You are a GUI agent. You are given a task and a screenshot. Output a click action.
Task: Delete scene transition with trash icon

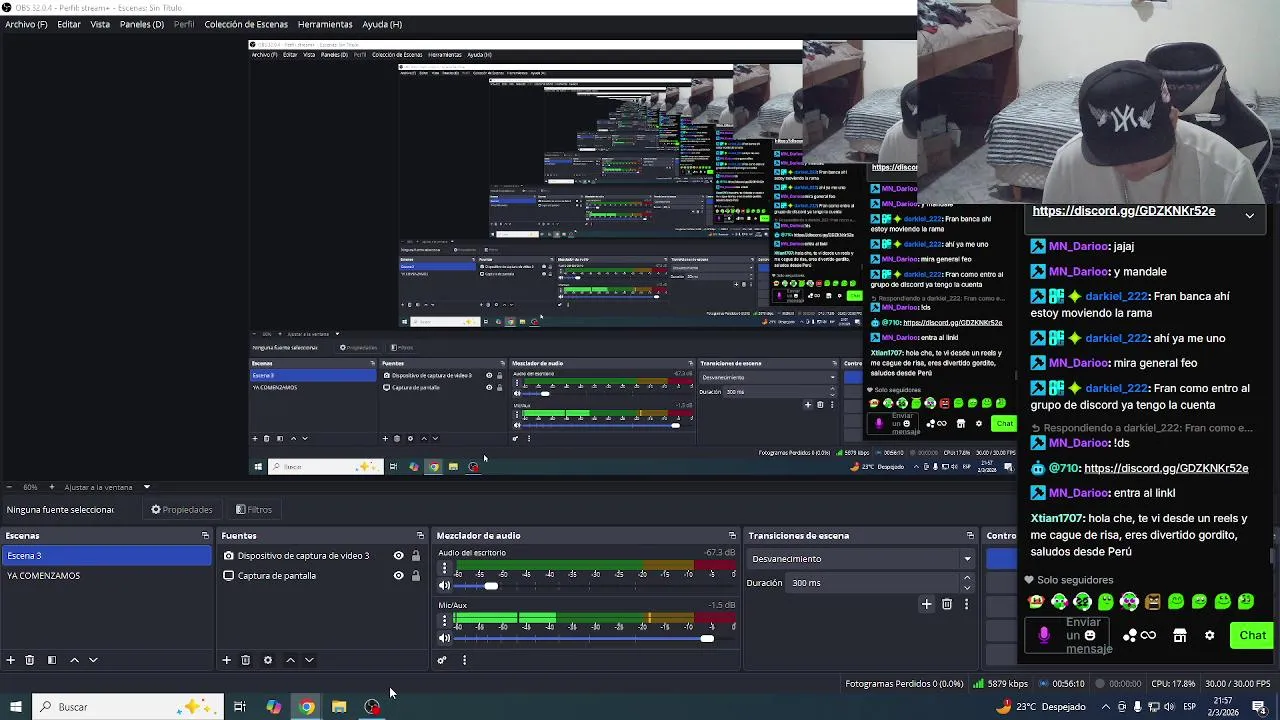[947, 604]
